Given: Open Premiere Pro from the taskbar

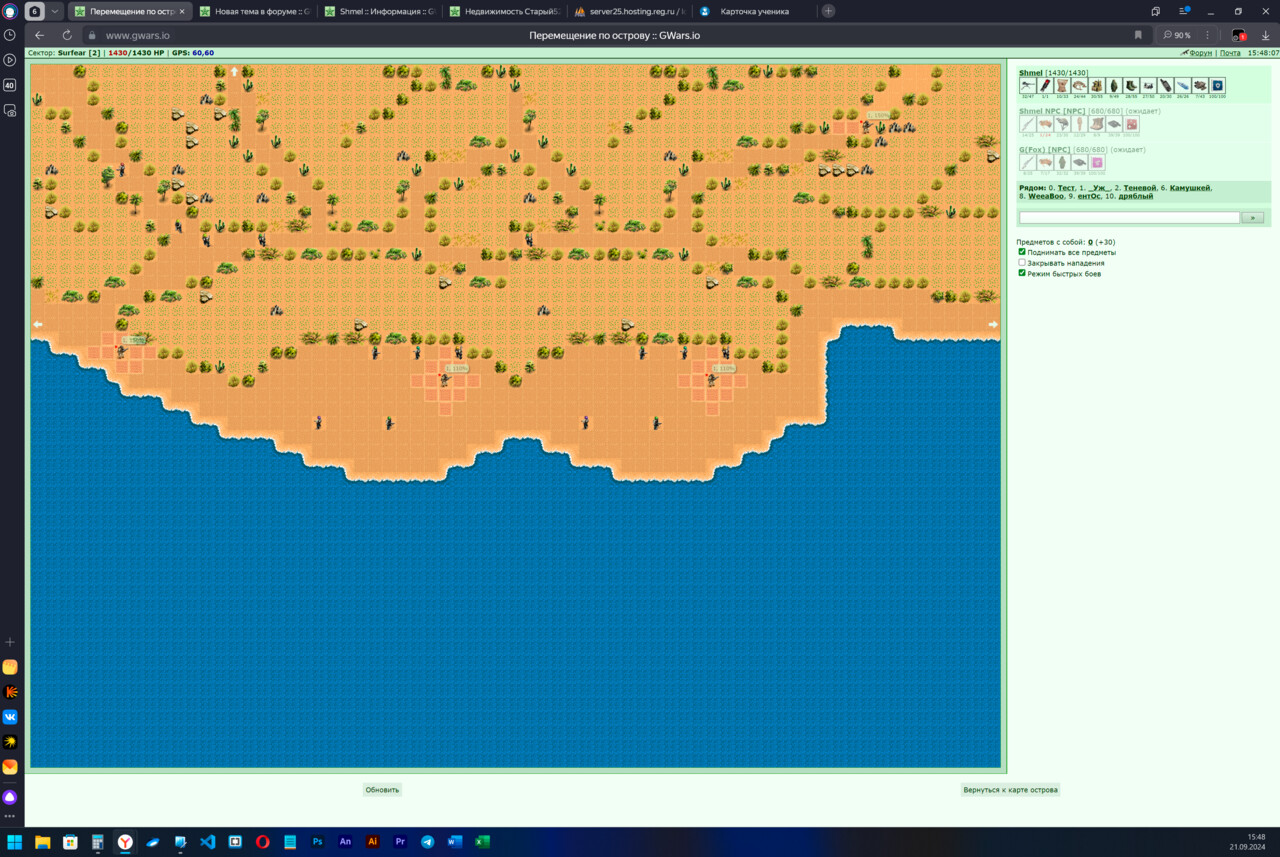Looking at the screenshot, I should pos(400,842).
